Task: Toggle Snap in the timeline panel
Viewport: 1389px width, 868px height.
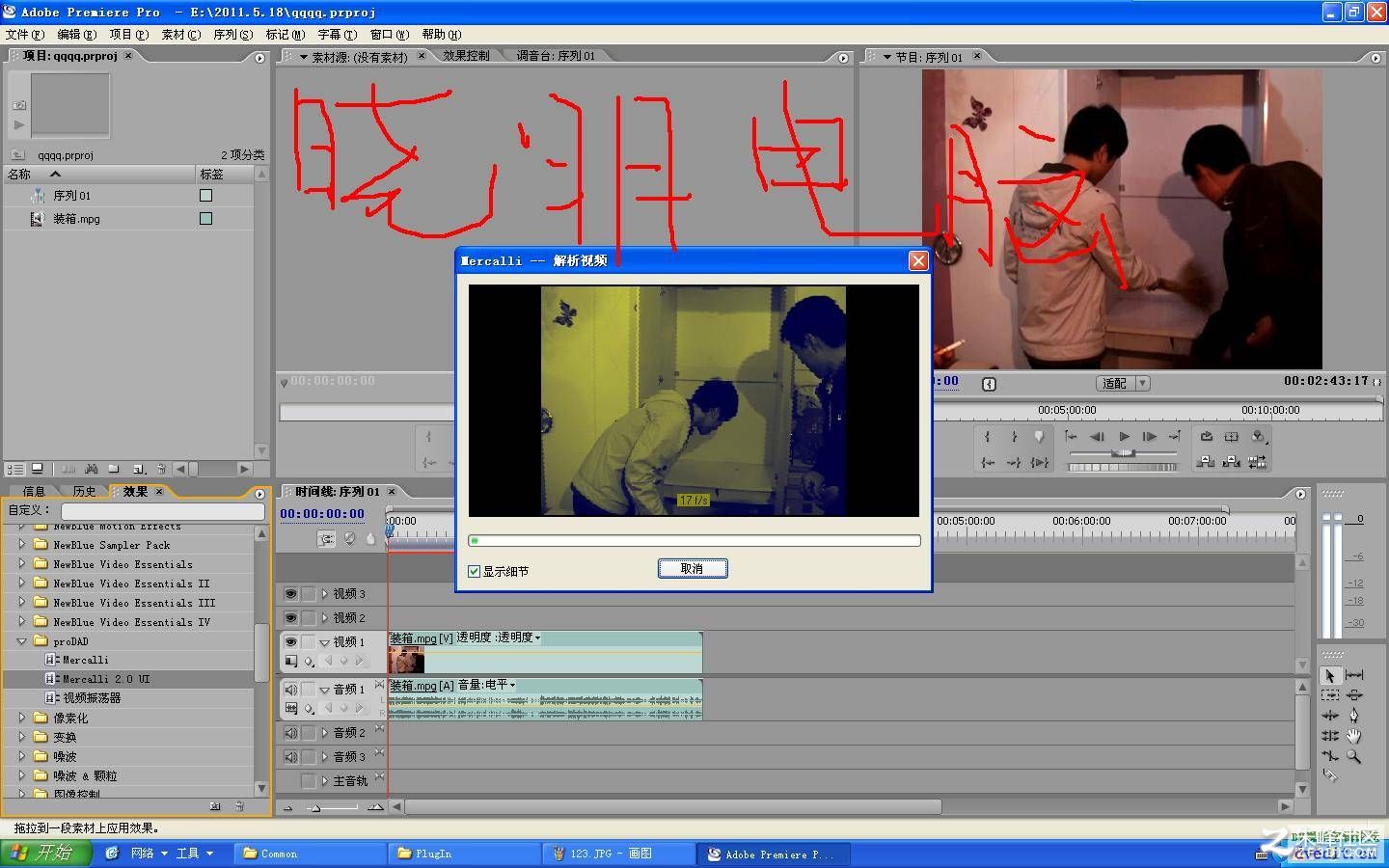Action: tap(327, 539)
